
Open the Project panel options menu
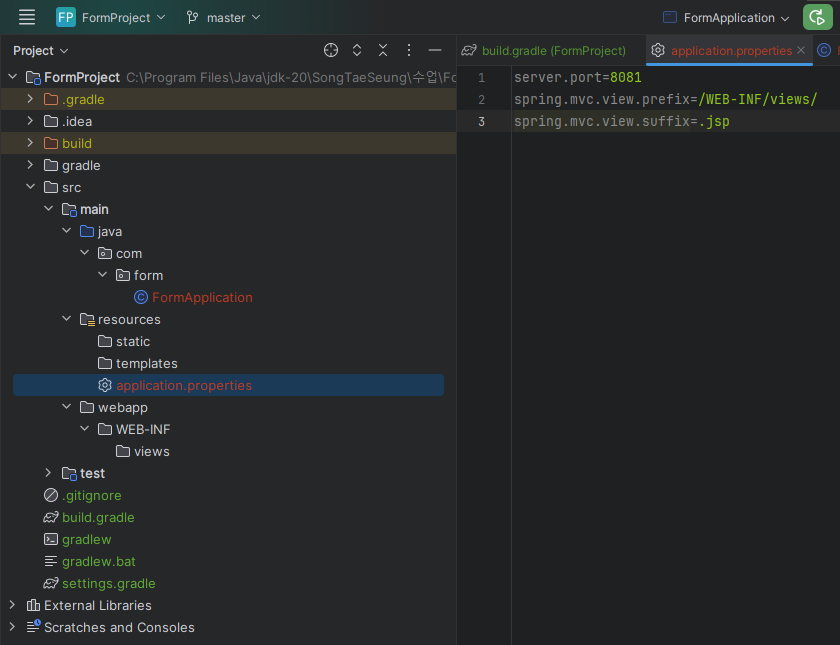pos(409,50)
